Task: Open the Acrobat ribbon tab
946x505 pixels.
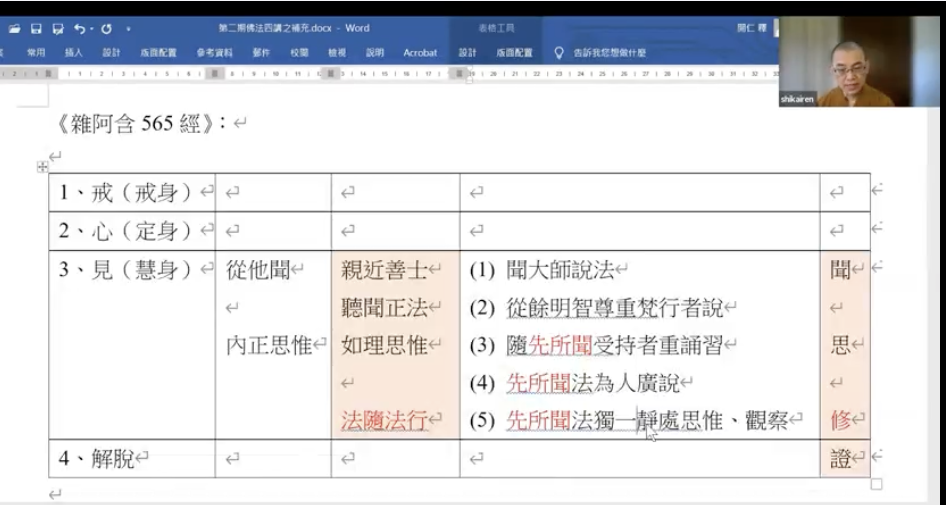Action: tap(420, 52)
